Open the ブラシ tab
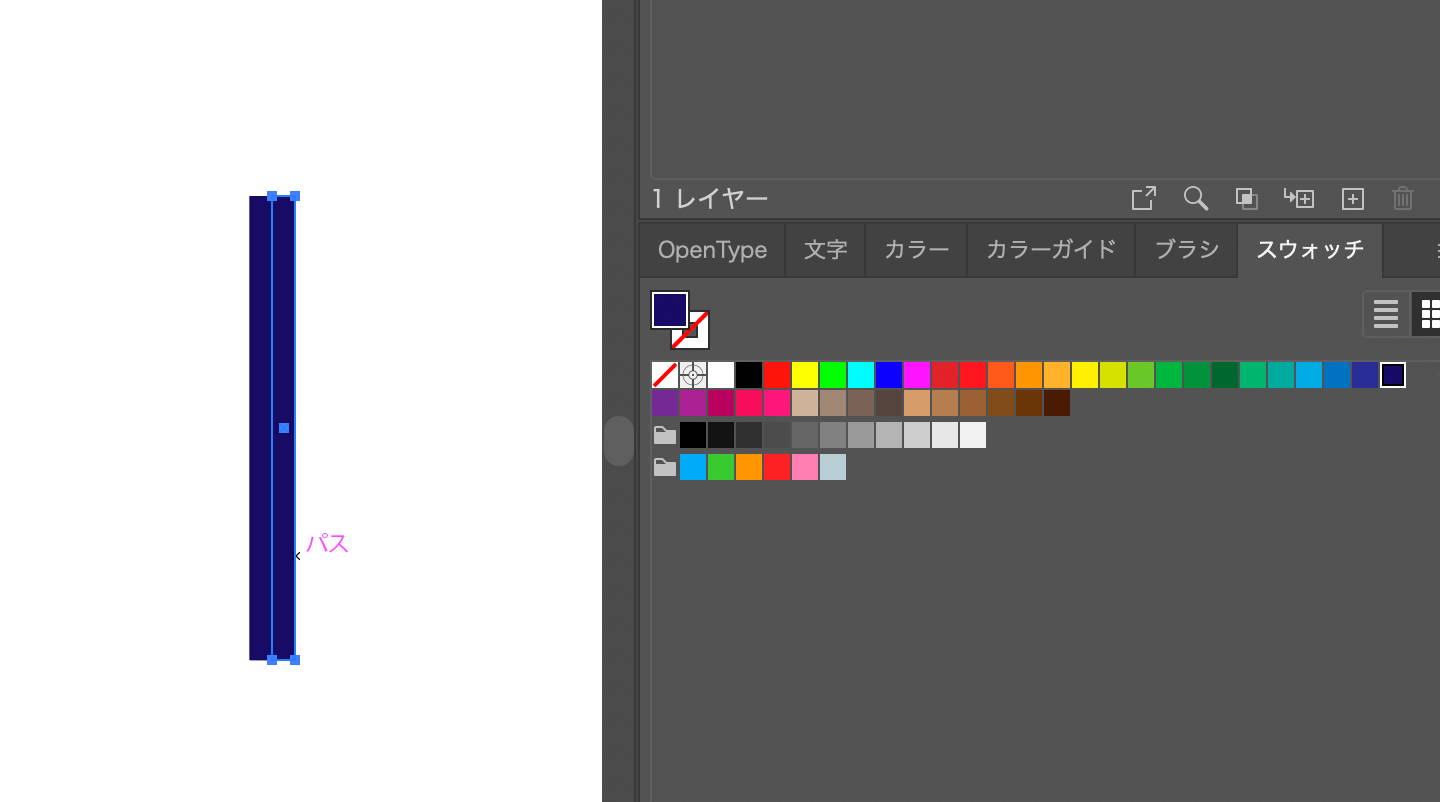This screenshot has width=1440, height=802. pyautogui.click(x=1186, y=250)
